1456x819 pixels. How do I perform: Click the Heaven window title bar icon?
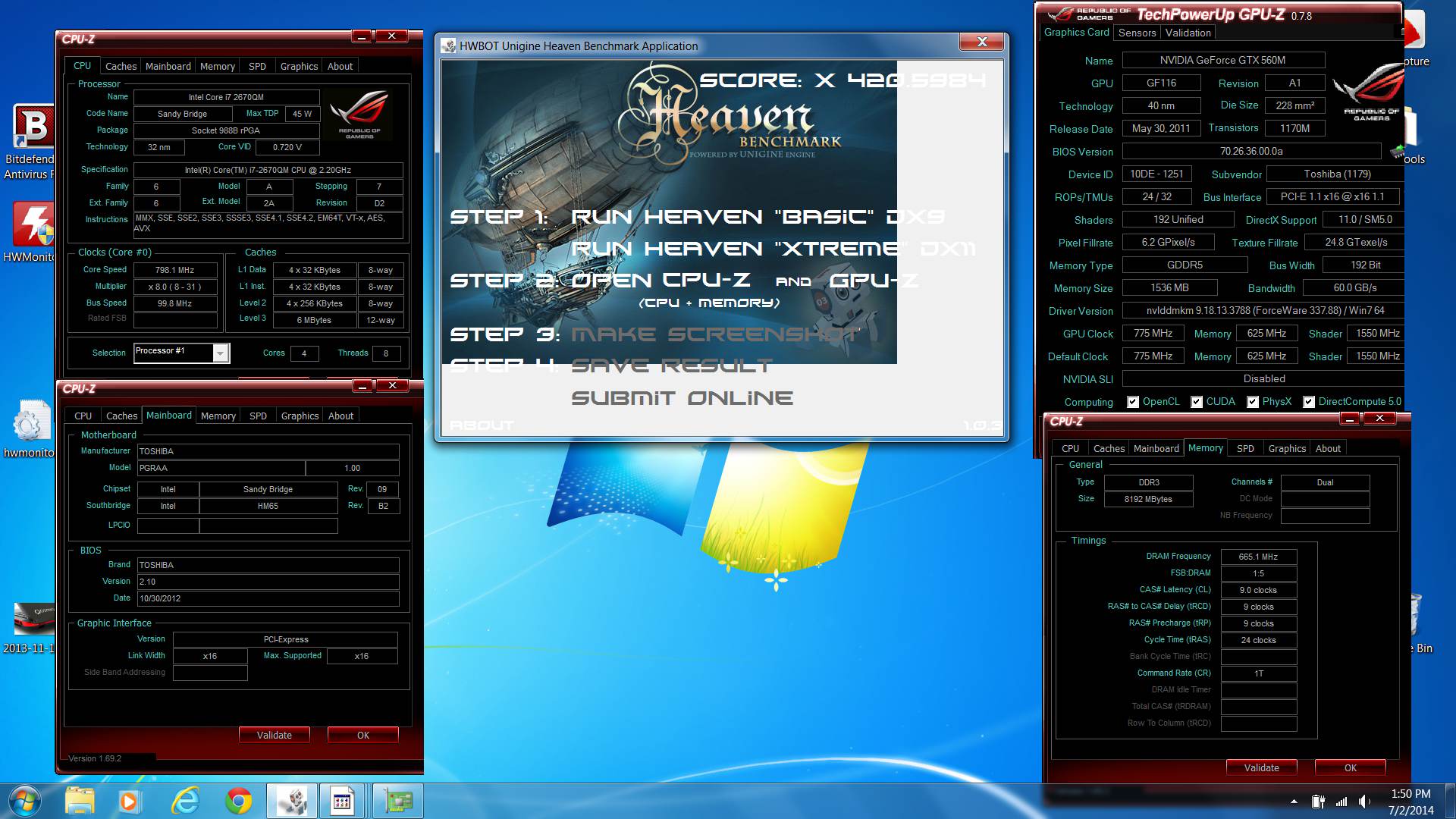pyautogui.click(x=448, y=45)
